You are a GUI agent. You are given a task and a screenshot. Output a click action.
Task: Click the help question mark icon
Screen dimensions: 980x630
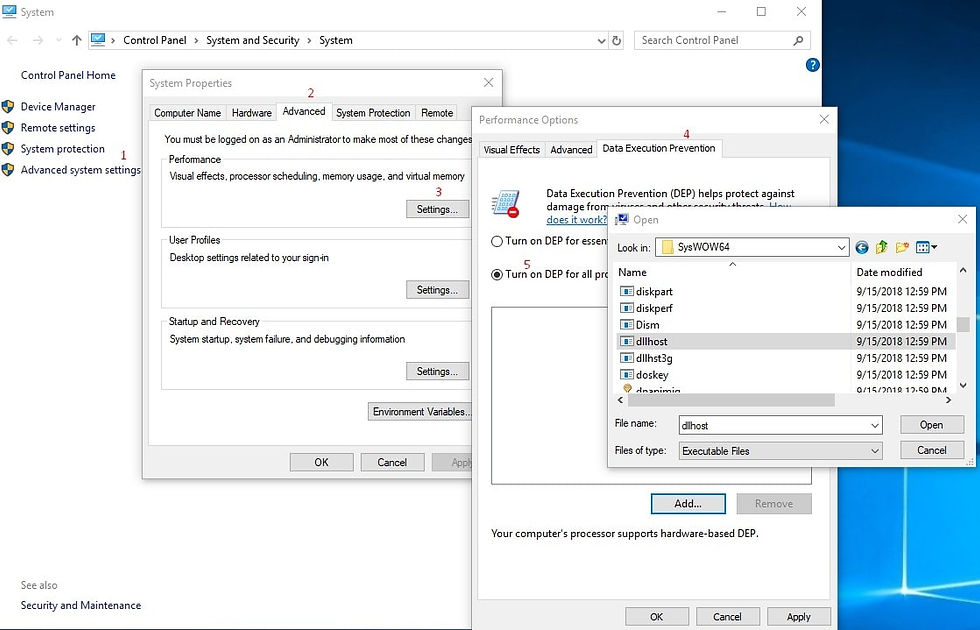pyautogui.click(x=812, y=64)
